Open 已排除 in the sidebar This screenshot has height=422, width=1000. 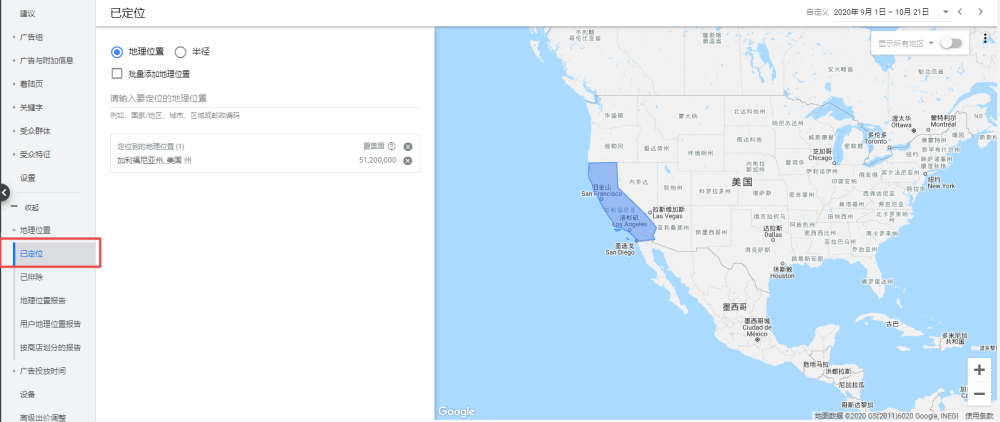tap(32, 277)
